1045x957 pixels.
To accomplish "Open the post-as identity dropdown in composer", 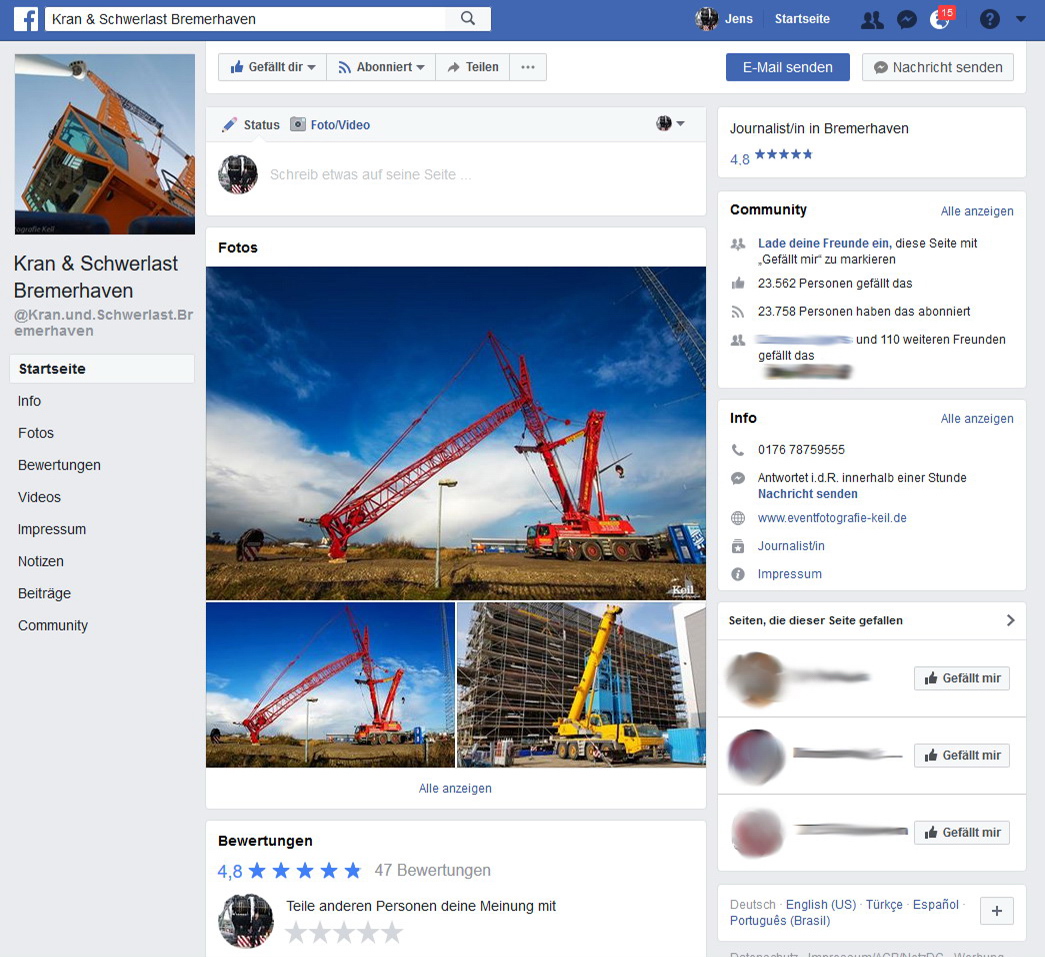I will (670, 123).
